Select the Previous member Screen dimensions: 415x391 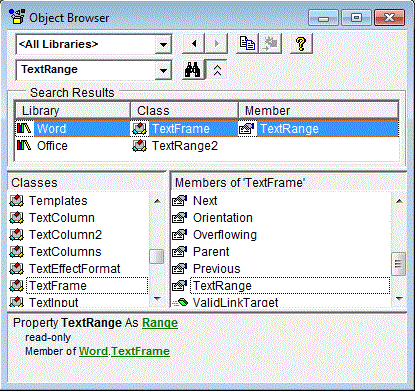pos(216,269)
